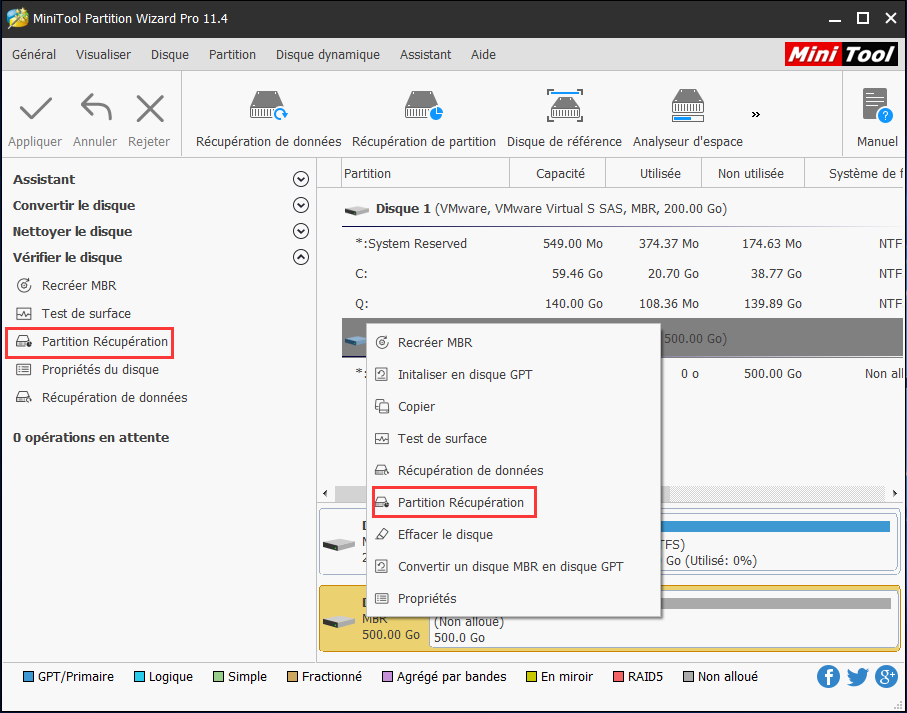The height and width of the screenshot is (713, 907).
Task: Click the Appliquer checkmark icon
Action: click(x=36, y=109)
